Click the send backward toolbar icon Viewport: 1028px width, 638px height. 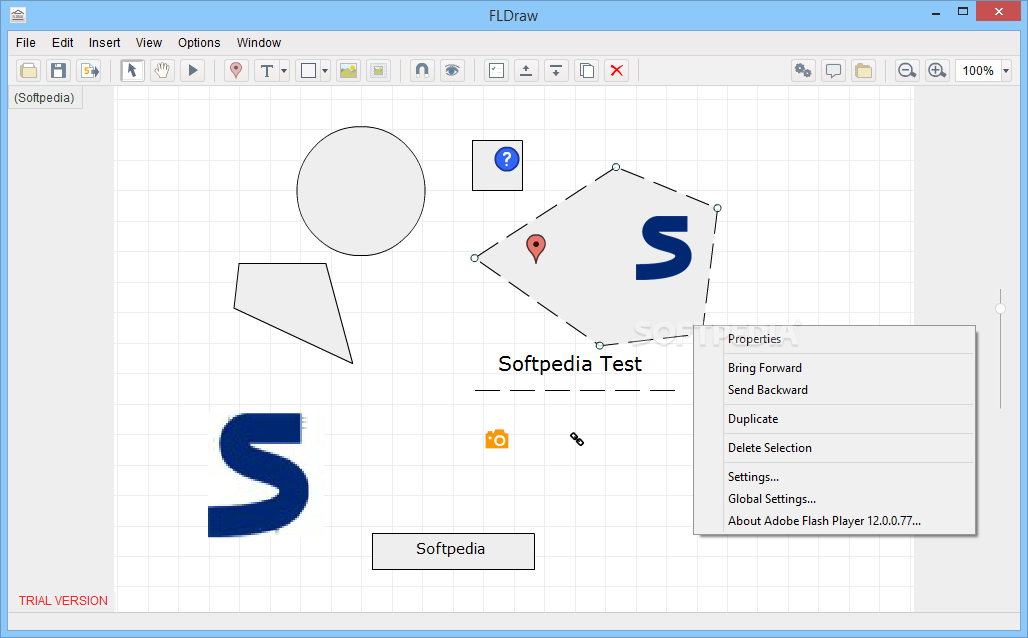[x=556, y=70]
